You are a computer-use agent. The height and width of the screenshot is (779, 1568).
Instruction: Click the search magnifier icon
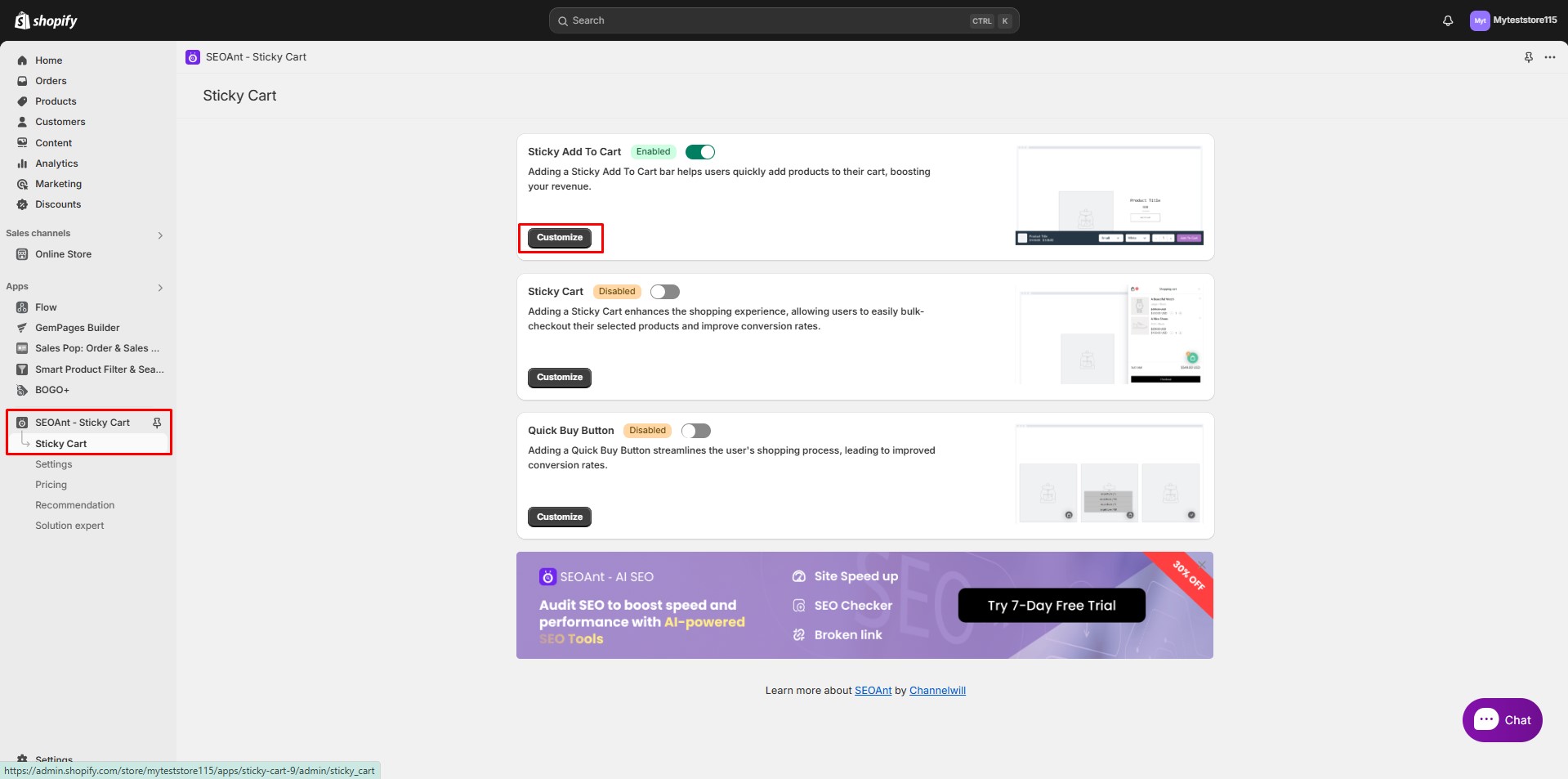pos(563,21)
